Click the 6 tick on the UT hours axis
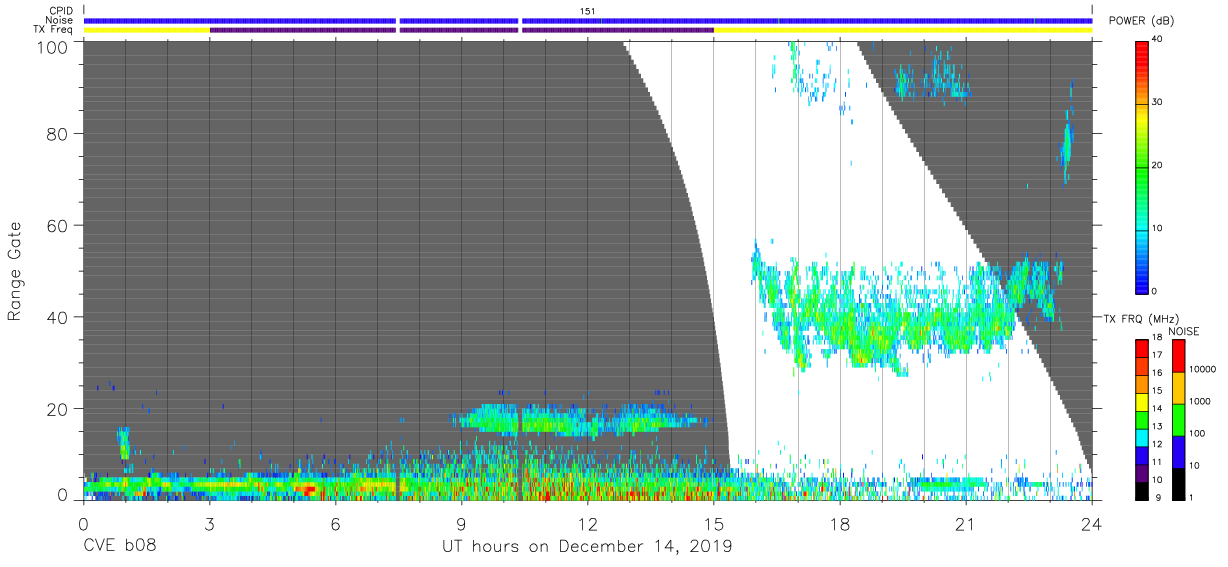1228x567 pixels. tap(336, 525)
